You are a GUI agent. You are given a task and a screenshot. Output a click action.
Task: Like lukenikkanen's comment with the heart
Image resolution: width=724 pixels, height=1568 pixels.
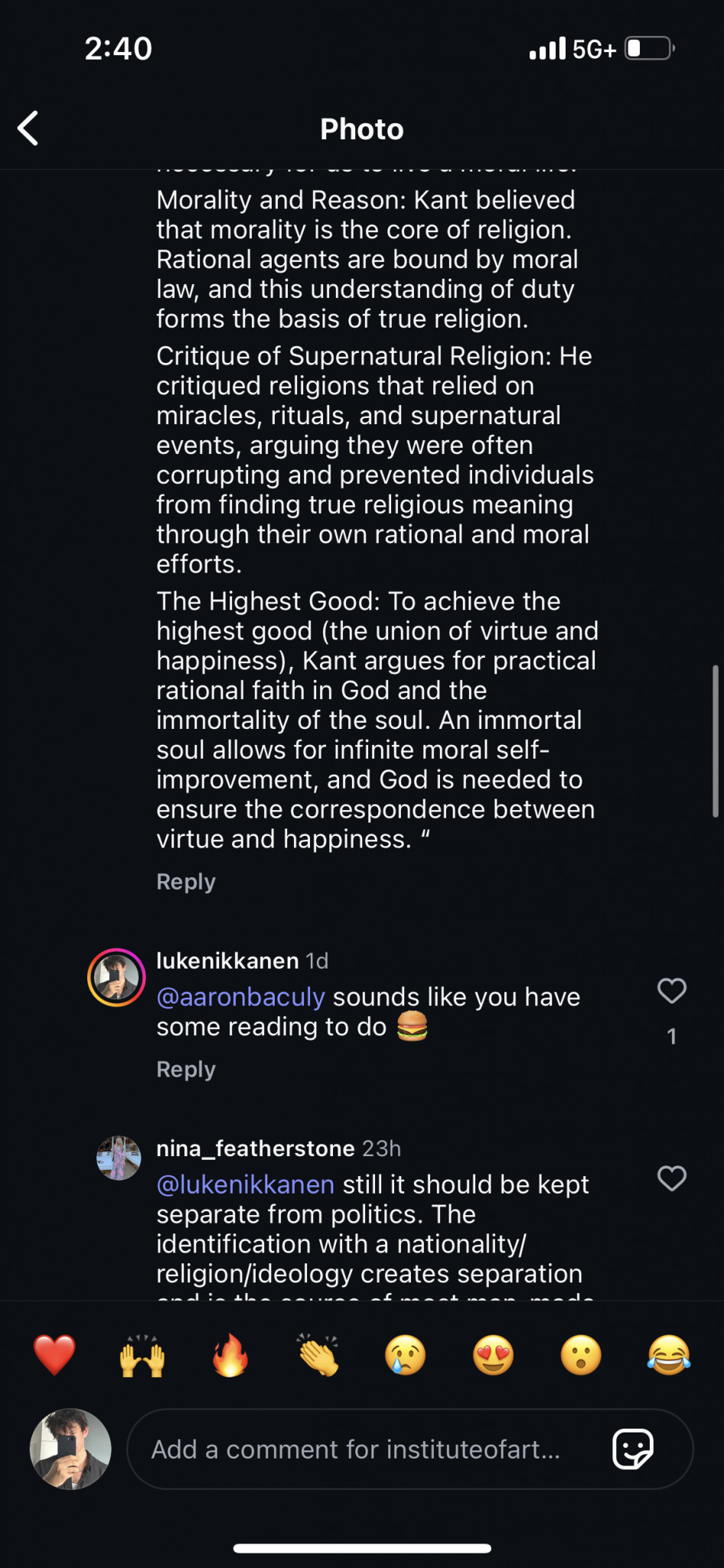pyautogui.click(x=671, y=991)
